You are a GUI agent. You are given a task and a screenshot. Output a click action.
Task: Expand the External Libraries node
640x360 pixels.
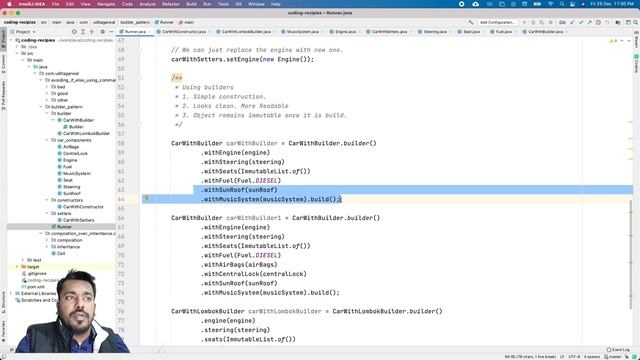[11, 293]
